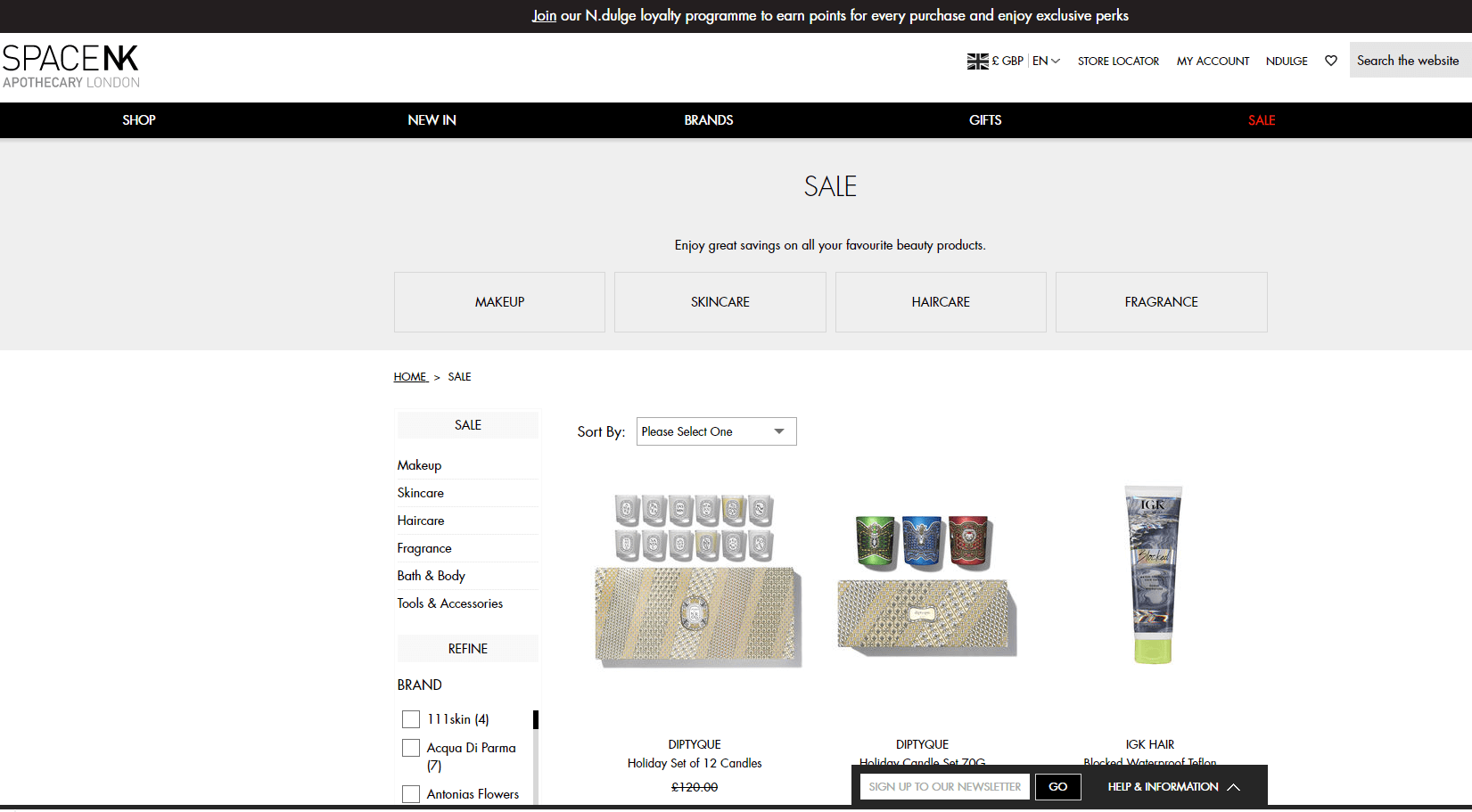Click the BRAND filter heading
The image size is (1472, 812).
[420, 685]
